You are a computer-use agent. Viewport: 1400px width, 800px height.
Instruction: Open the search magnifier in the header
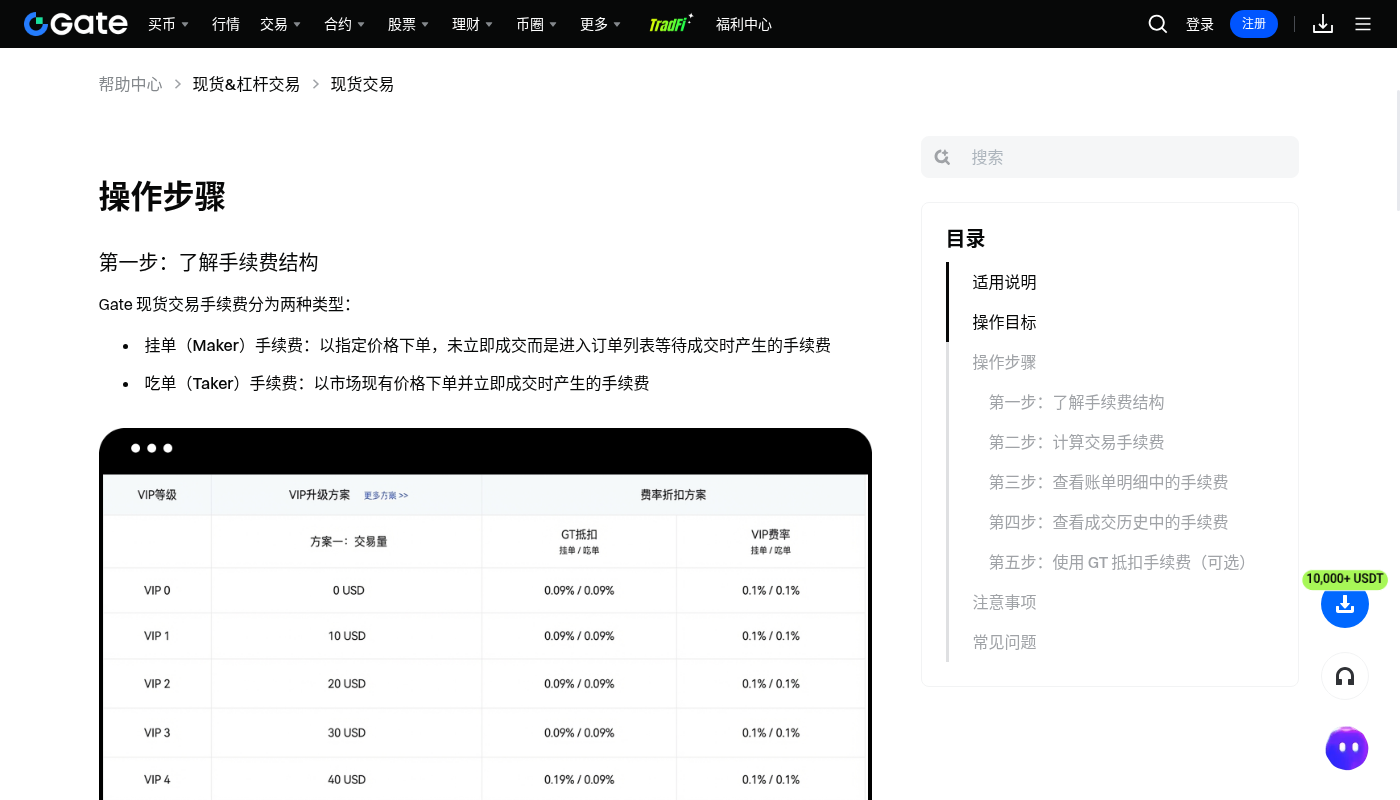point(1158,24)
